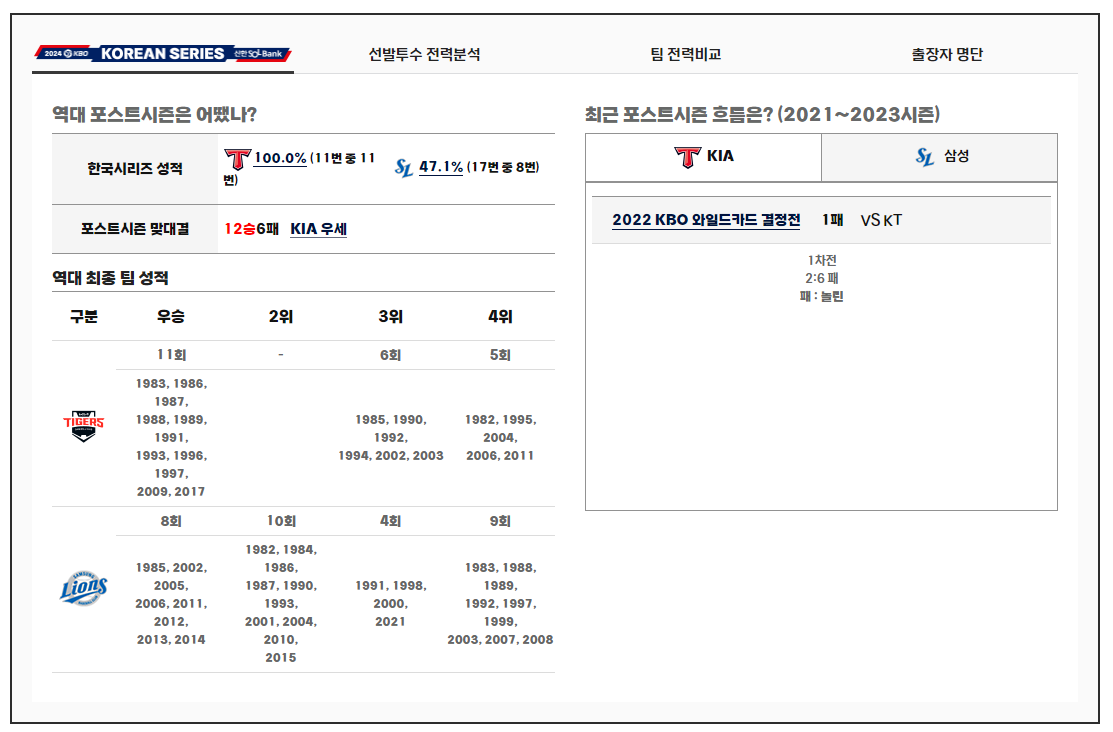Click the Tigers 5회 fourth-place count
1113x732 pixels.
tap(500, 354)
